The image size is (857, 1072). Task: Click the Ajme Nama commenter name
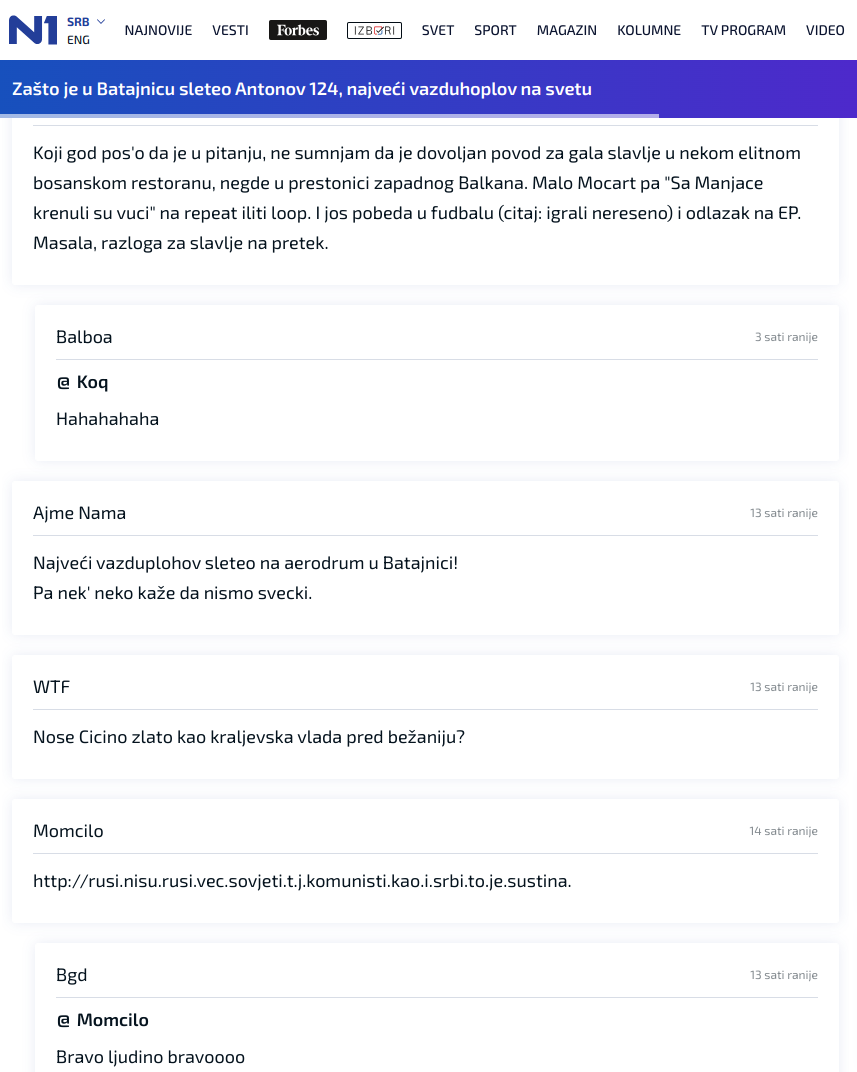click(79, 513)
